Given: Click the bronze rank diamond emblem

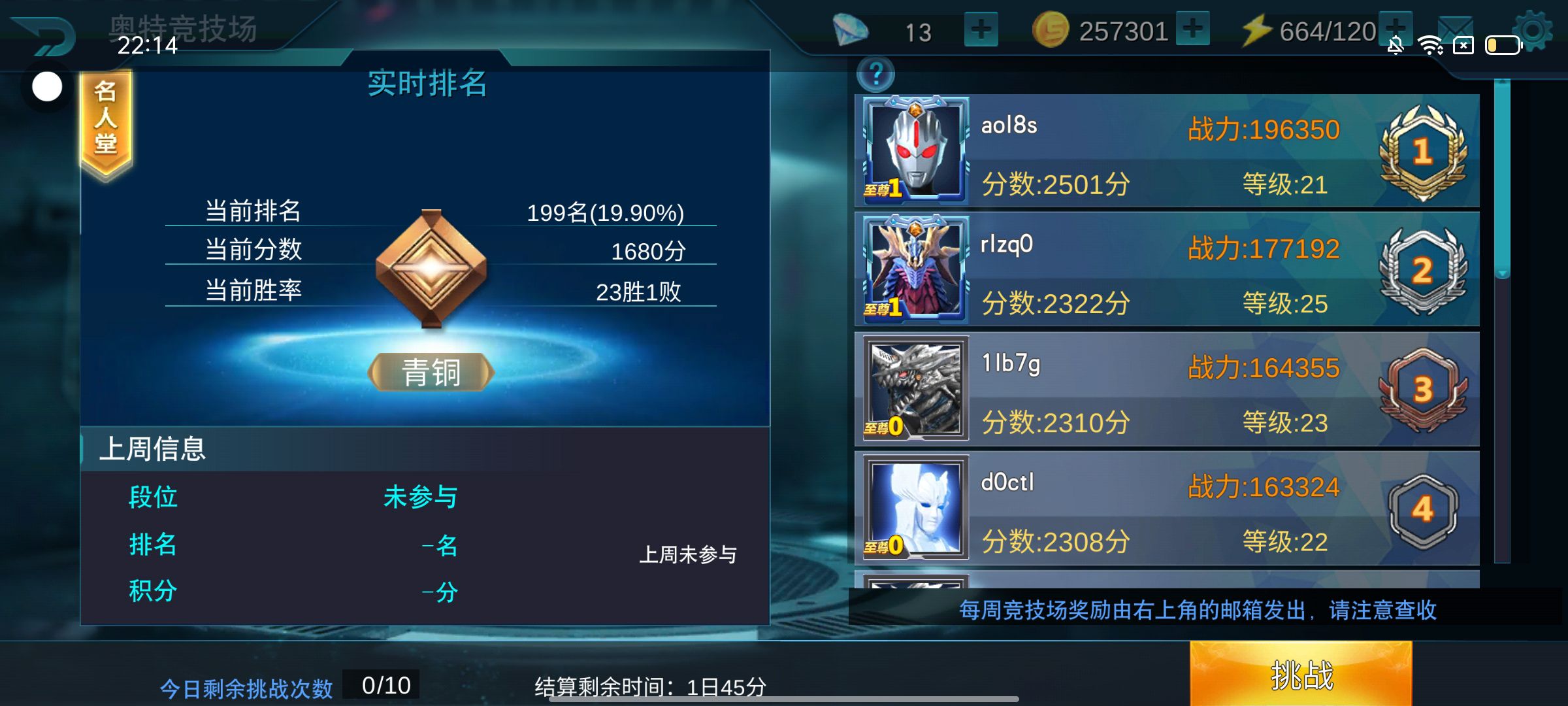Looking at the screenshot, I should (x=431, y=269).
